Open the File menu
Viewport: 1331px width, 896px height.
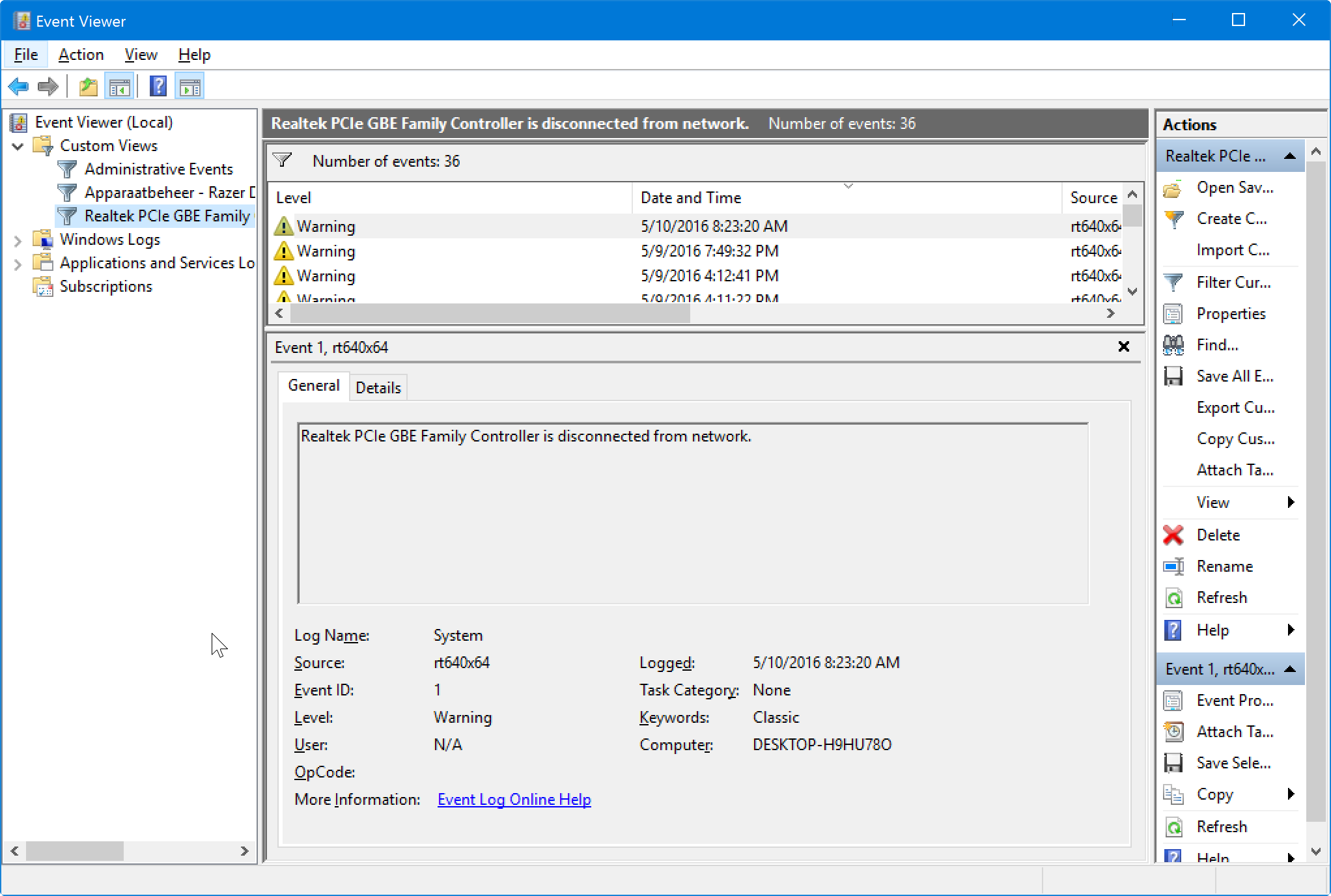click(26, 55)
